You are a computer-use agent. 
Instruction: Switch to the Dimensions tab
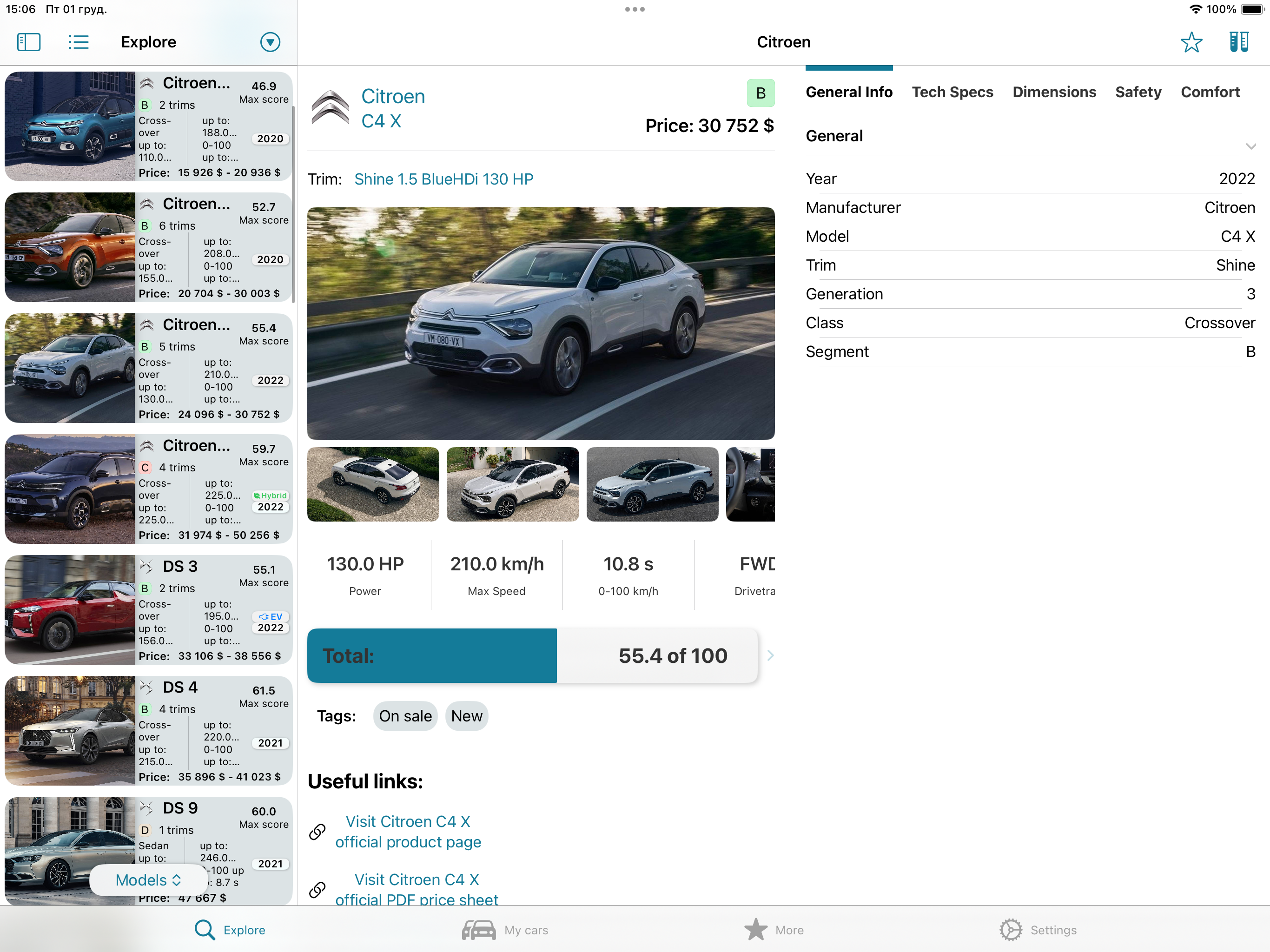click(x=1053, y=92)
